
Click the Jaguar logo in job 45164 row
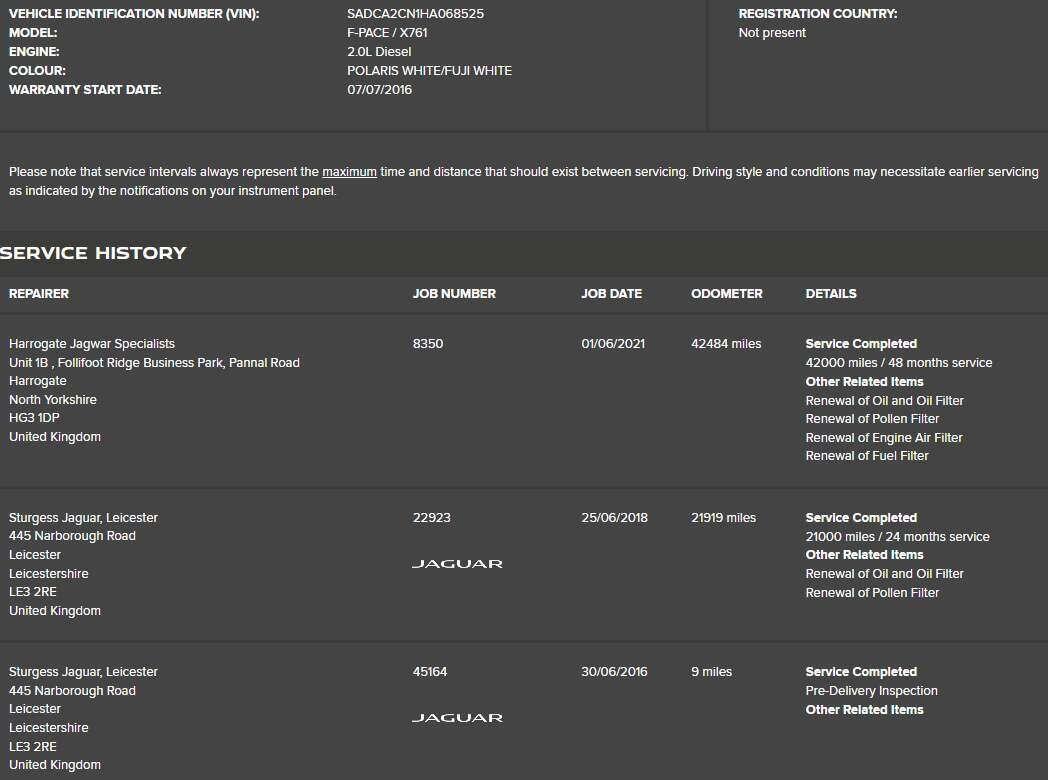pyautogui.click(x=457, y=718)
